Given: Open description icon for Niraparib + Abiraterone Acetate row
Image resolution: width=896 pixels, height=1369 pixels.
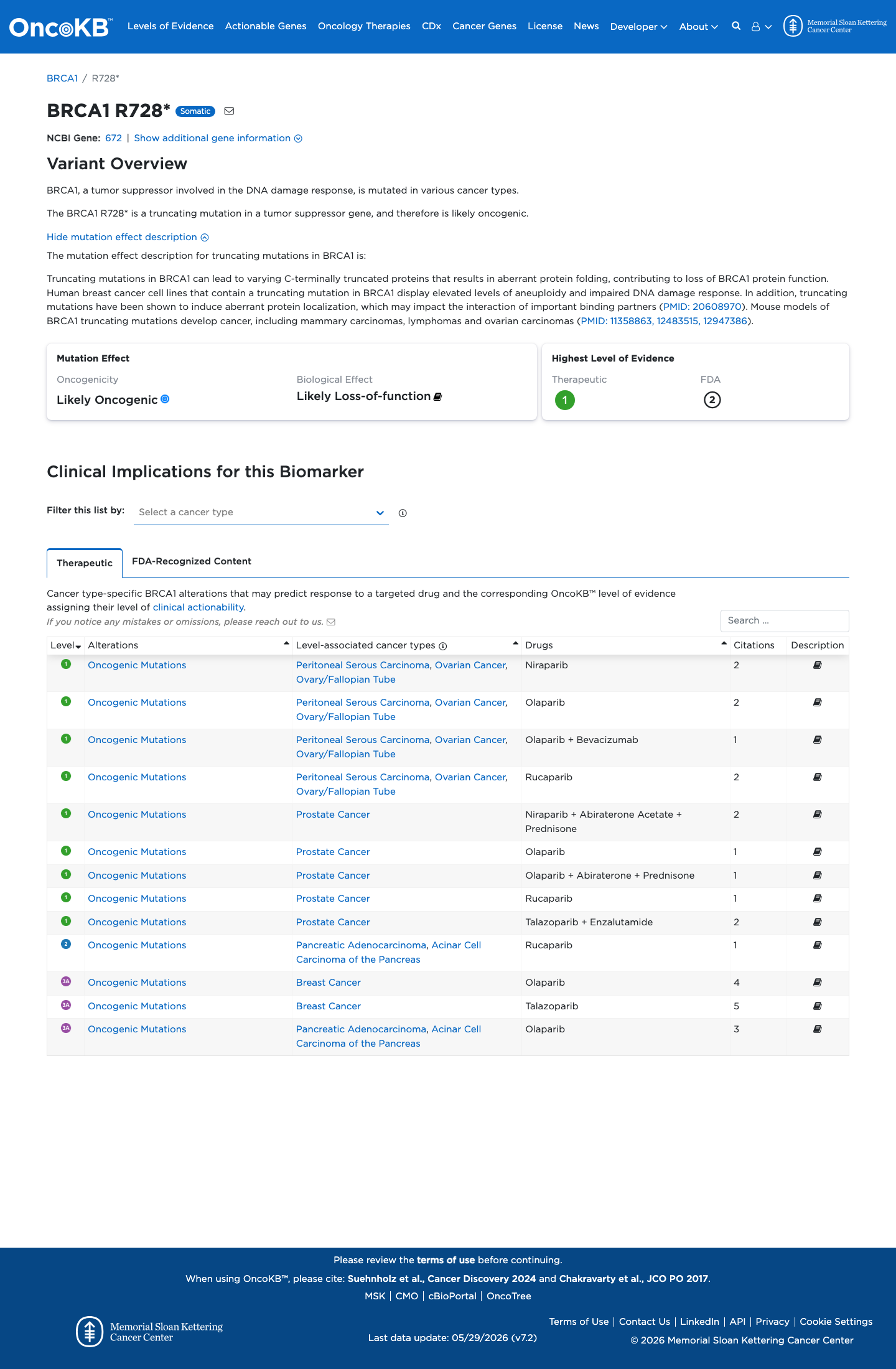Looking at the screenshot, I should 818,815.
